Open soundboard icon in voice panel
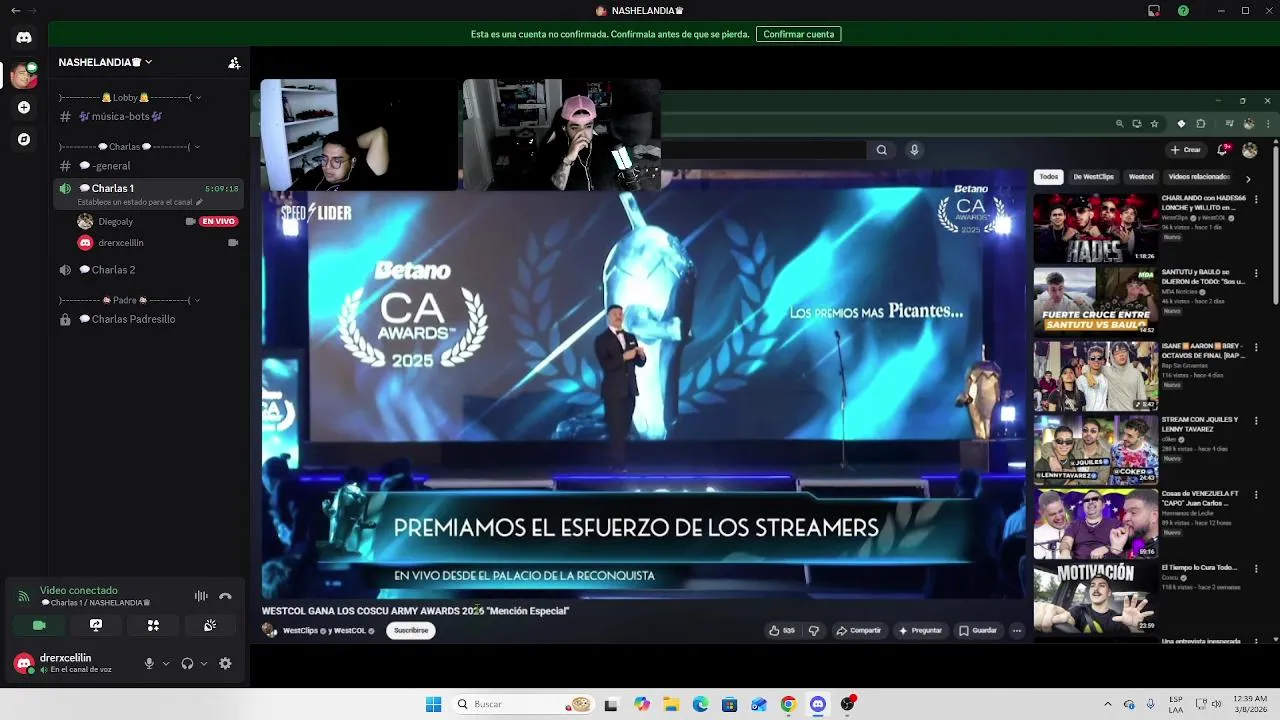Screen dimensions: 1280x720 point(210,625)
